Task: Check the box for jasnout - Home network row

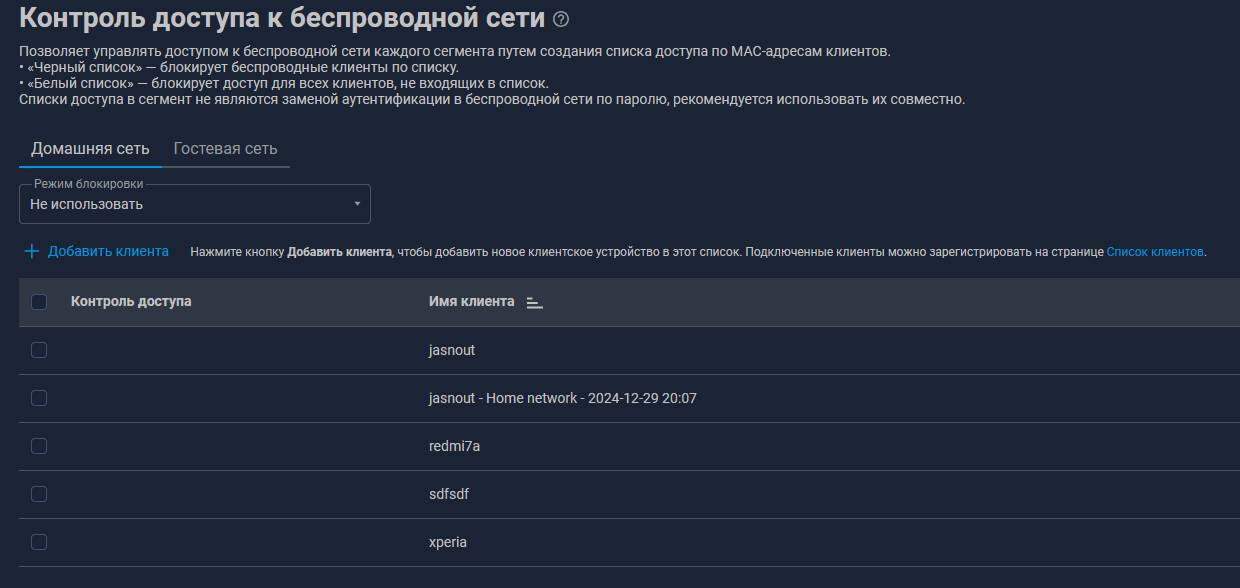Action: (x=39, y=398)
